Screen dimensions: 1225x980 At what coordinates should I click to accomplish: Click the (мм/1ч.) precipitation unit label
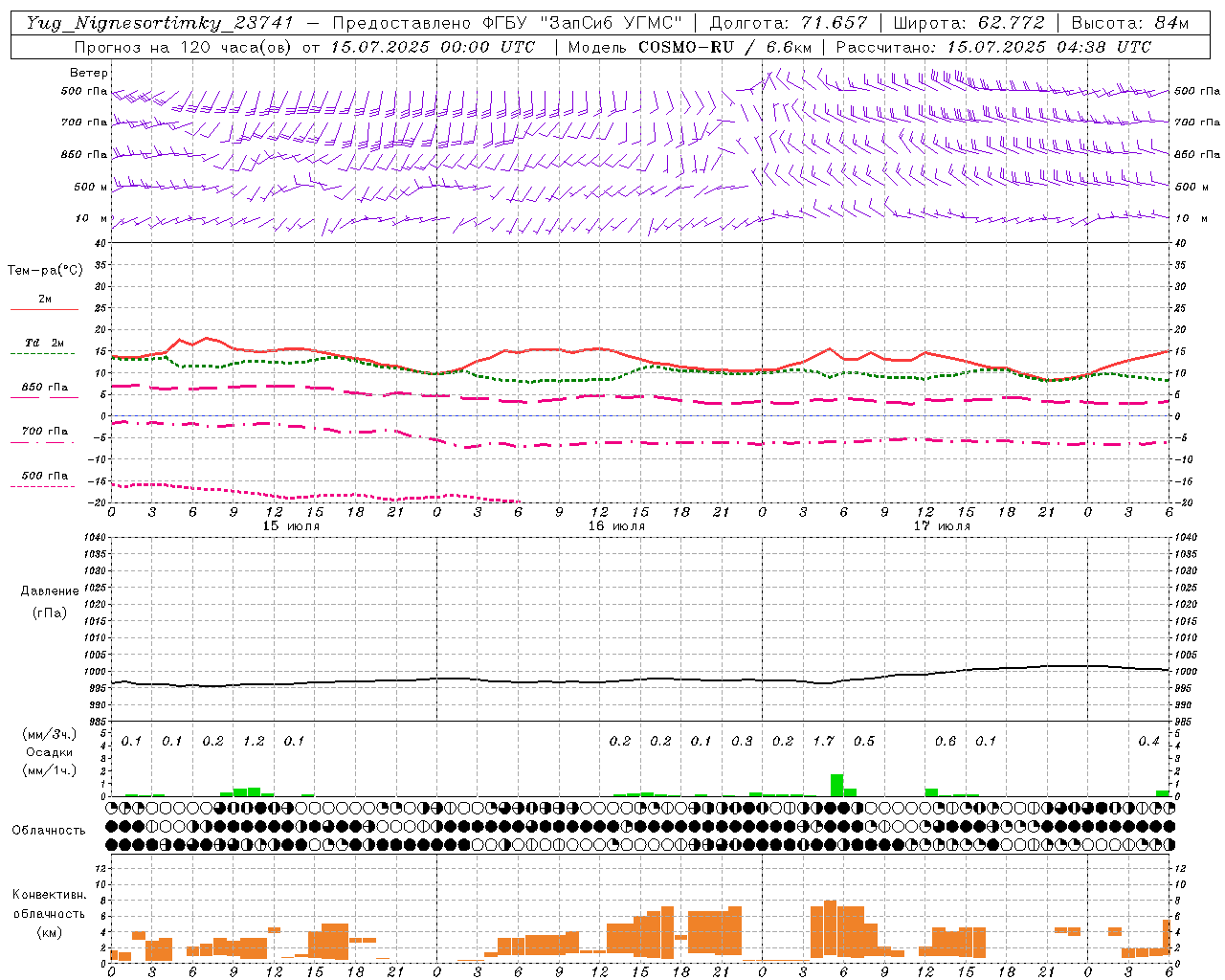click(50, 770)
